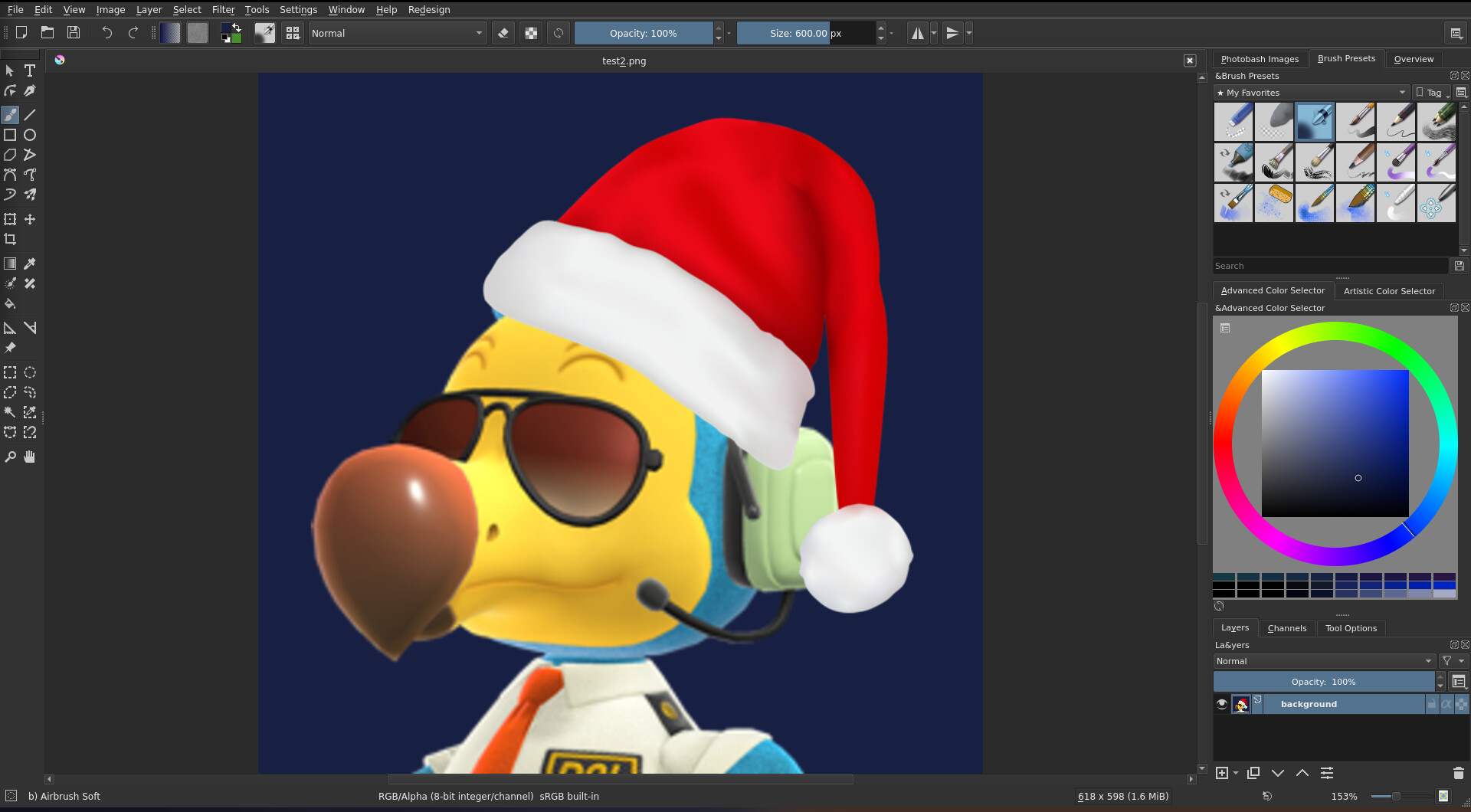Toggle eraser mode in the toolbar

(x=503, y=33)
